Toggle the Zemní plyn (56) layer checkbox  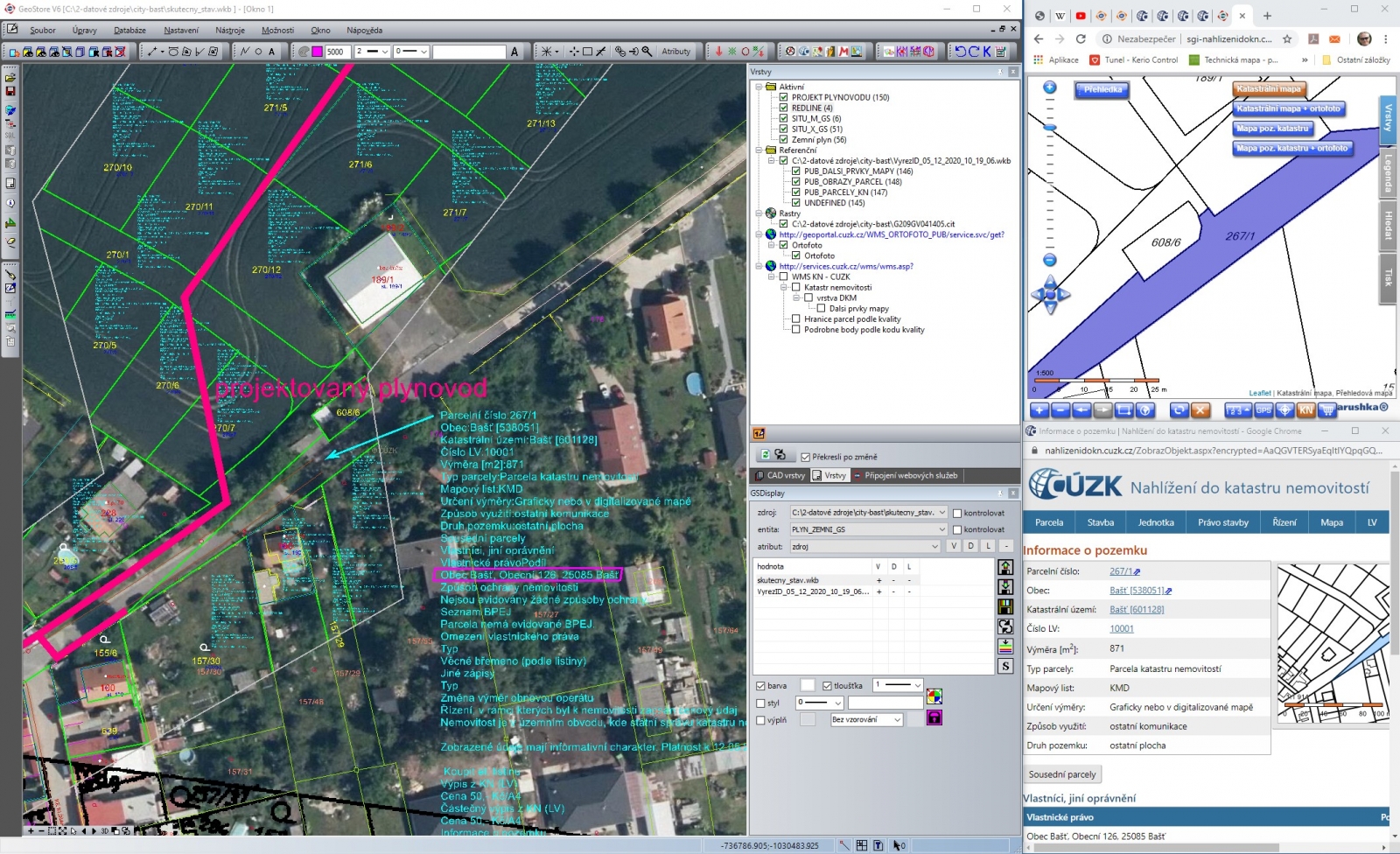tap(784, 139)
